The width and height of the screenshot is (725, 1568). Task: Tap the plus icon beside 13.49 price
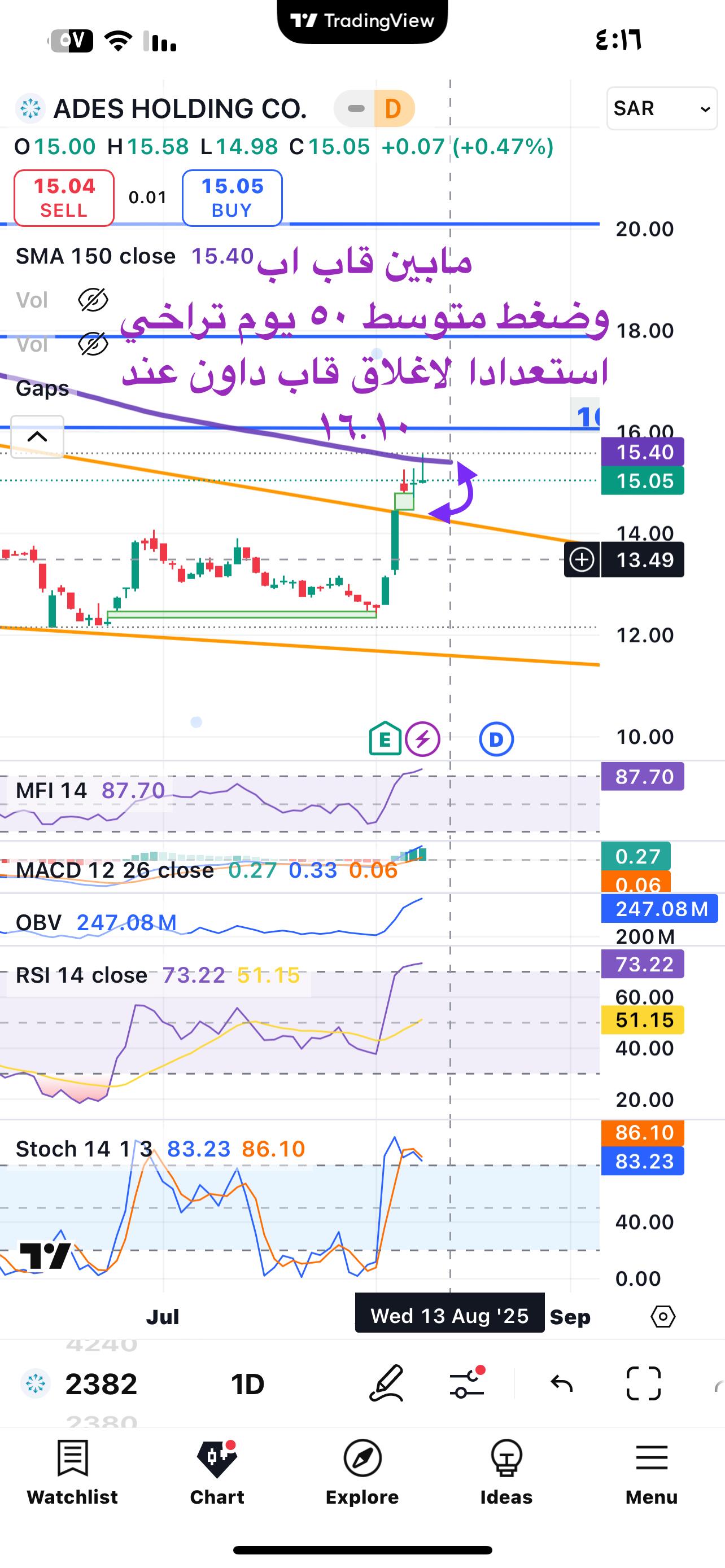click(x=582, y=559)
